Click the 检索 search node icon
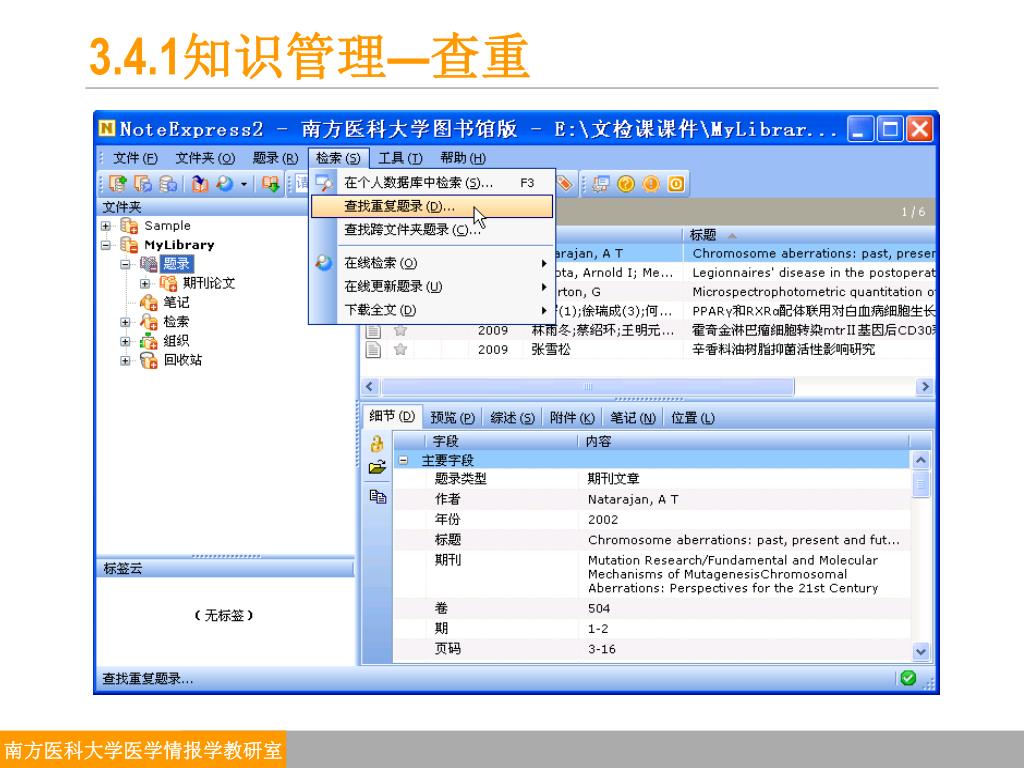This screenshot has height=768, width=1024. 148,321
